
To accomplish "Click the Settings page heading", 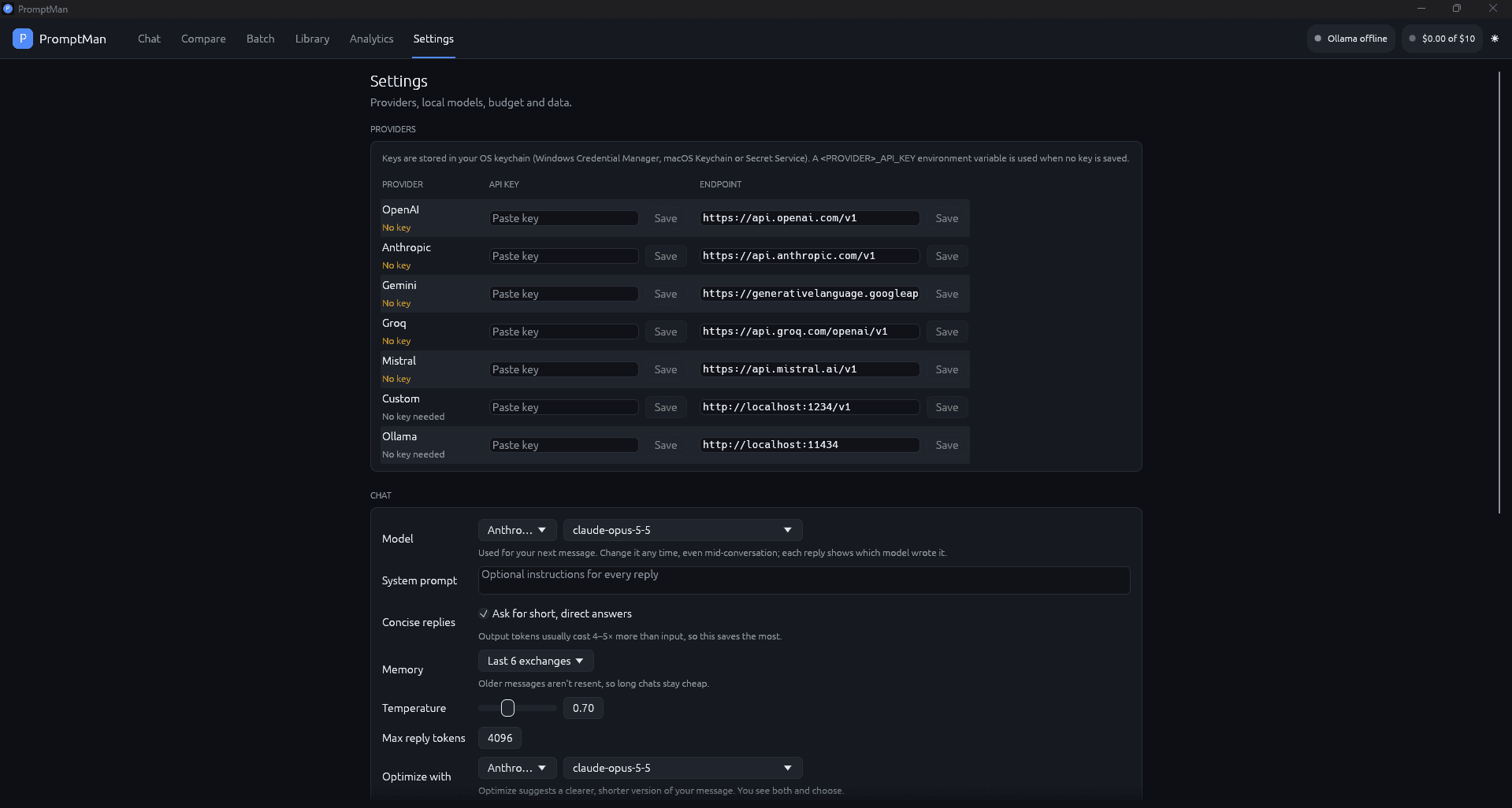I will [399, 81].
